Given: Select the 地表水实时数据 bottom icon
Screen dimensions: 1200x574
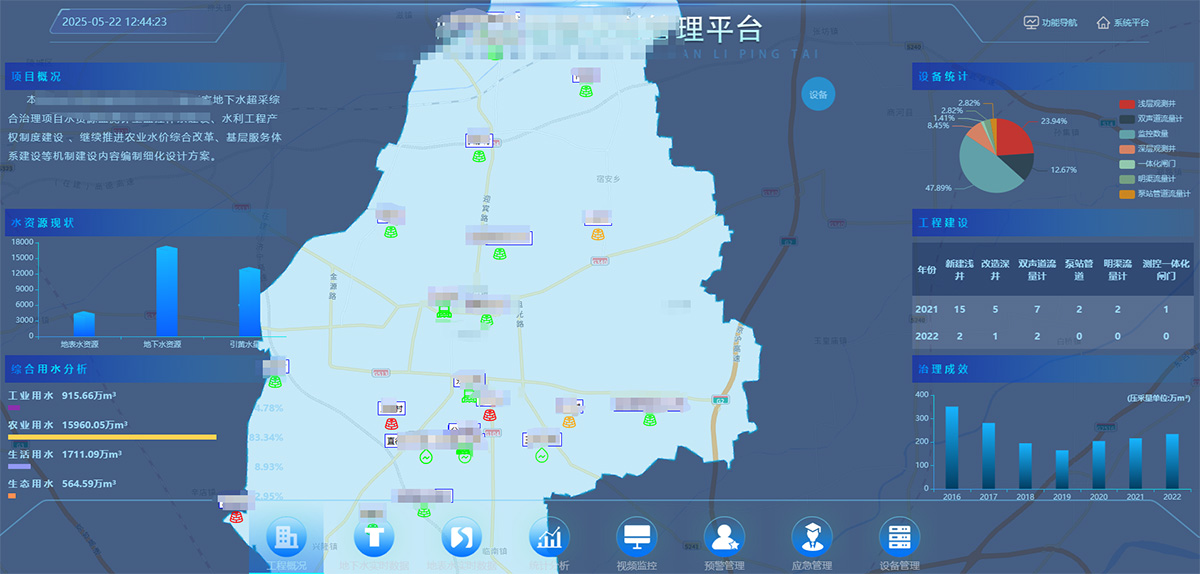Looking at the screenshot, I should click(x=461, y=537).
